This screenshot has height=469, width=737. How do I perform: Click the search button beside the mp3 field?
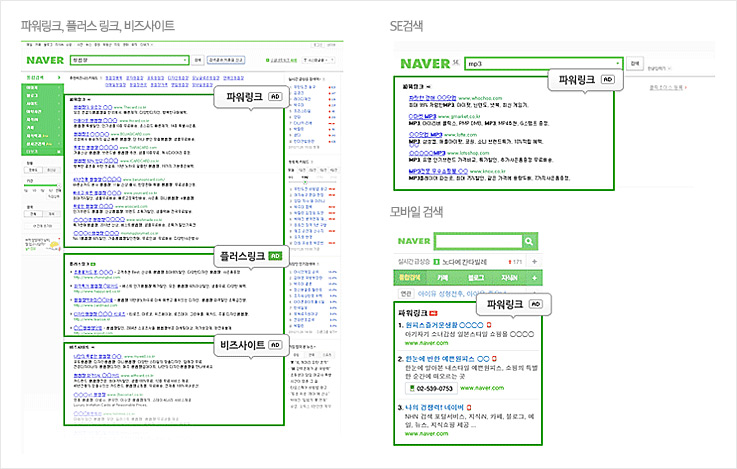coord(635,63)
